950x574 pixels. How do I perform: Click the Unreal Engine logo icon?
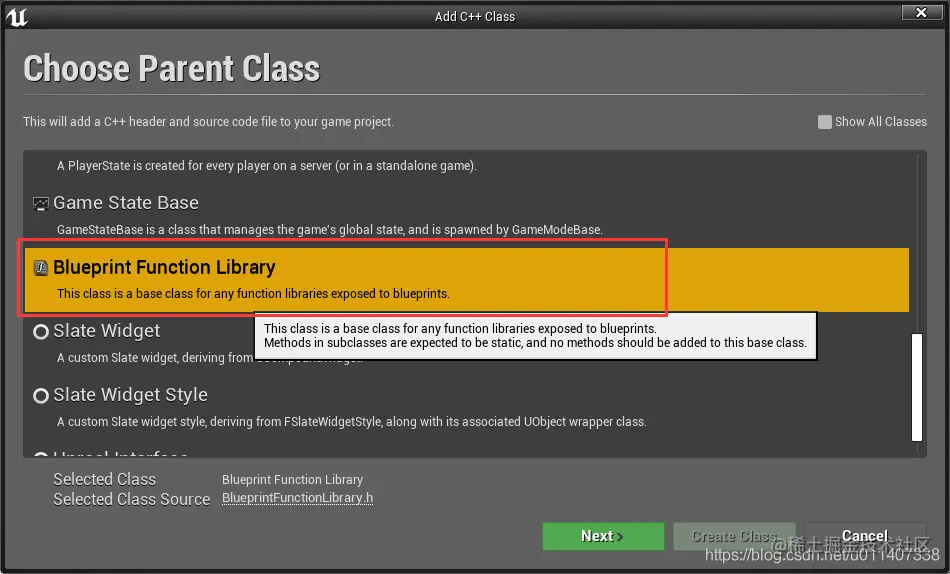[x=17, y=16]
